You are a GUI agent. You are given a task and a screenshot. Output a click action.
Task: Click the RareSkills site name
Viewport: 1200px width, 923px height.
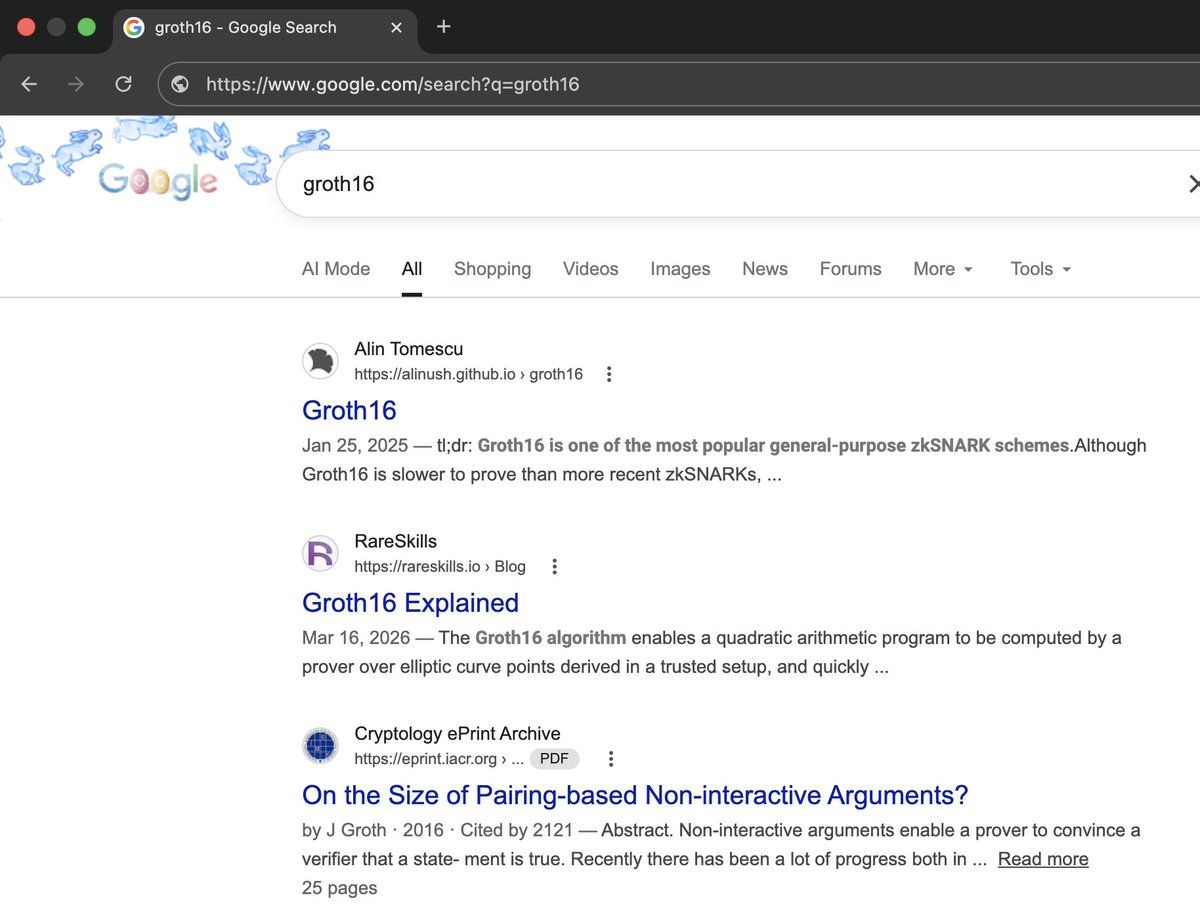click(x=395, y=541)
